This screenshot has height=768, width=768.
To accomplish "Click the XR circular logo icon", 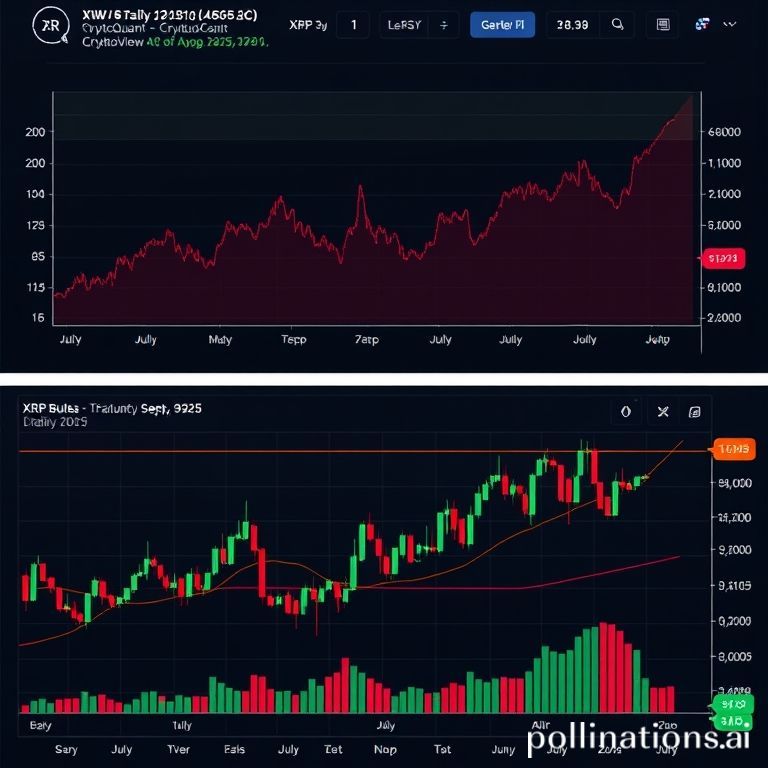I will click(50, 25).
